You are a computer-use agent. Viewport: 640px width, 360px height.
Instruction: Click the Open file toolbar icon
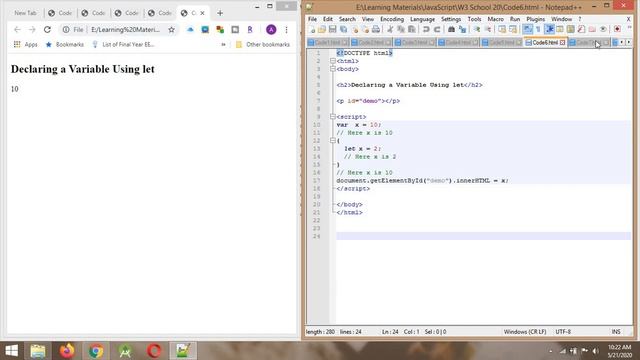coord(322,29)
